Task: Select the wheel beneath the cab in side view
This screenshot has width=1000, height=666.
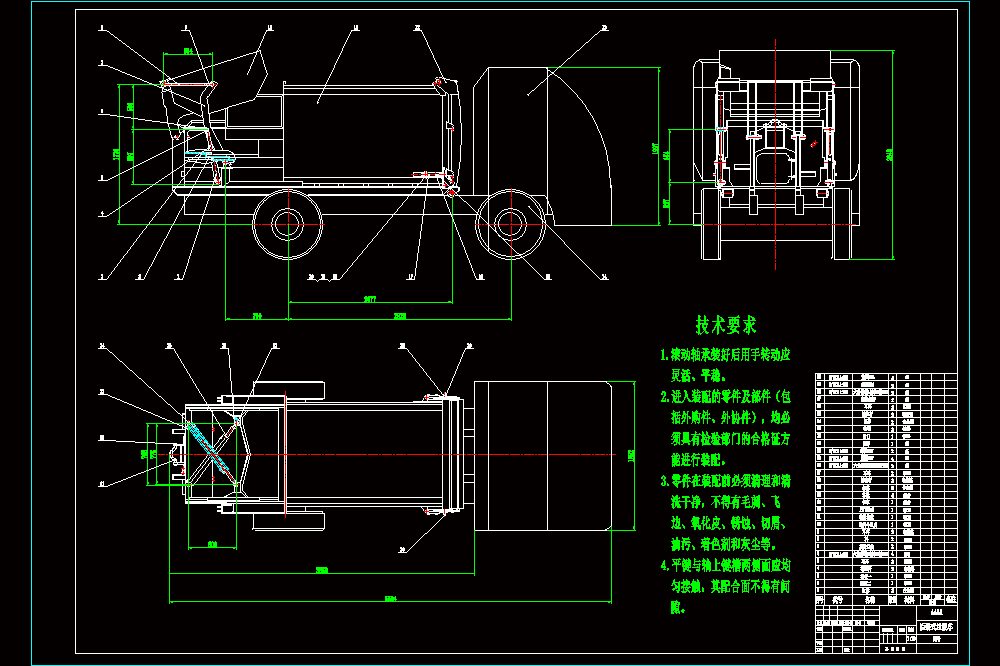Action: (x=510, y=224)
